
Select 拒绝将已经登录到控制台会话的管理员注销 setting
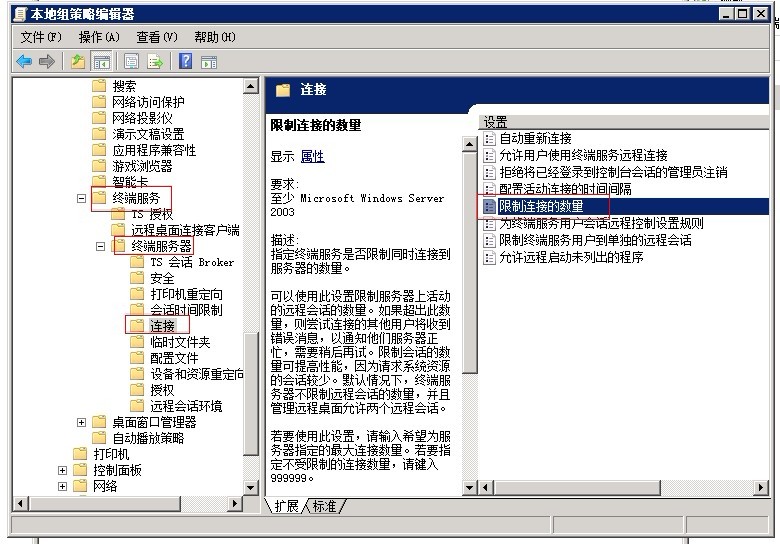(x=613, y=172)
